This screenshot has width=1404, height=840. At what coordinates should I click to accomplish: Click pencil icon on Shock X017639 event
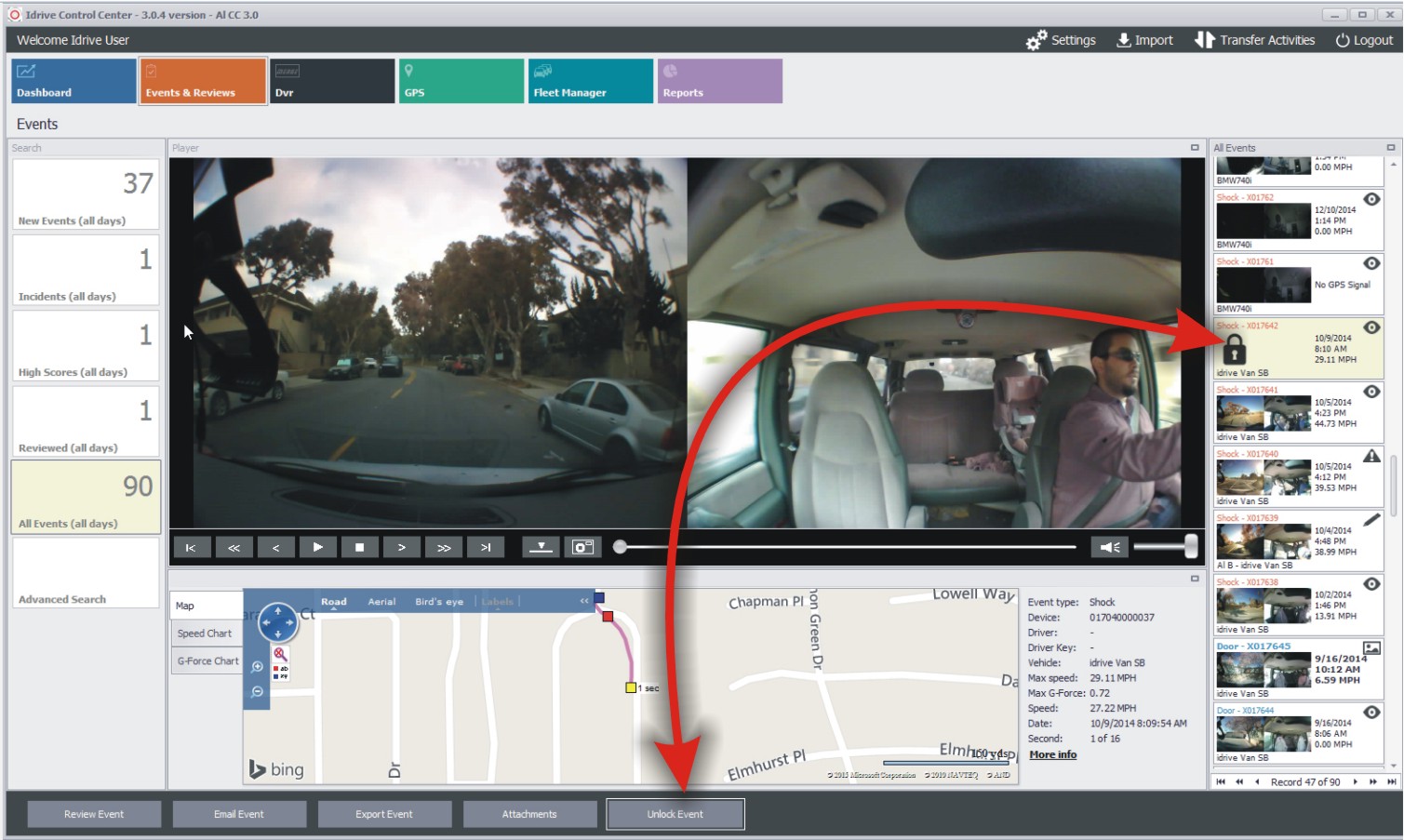[x=1371, y=520]
